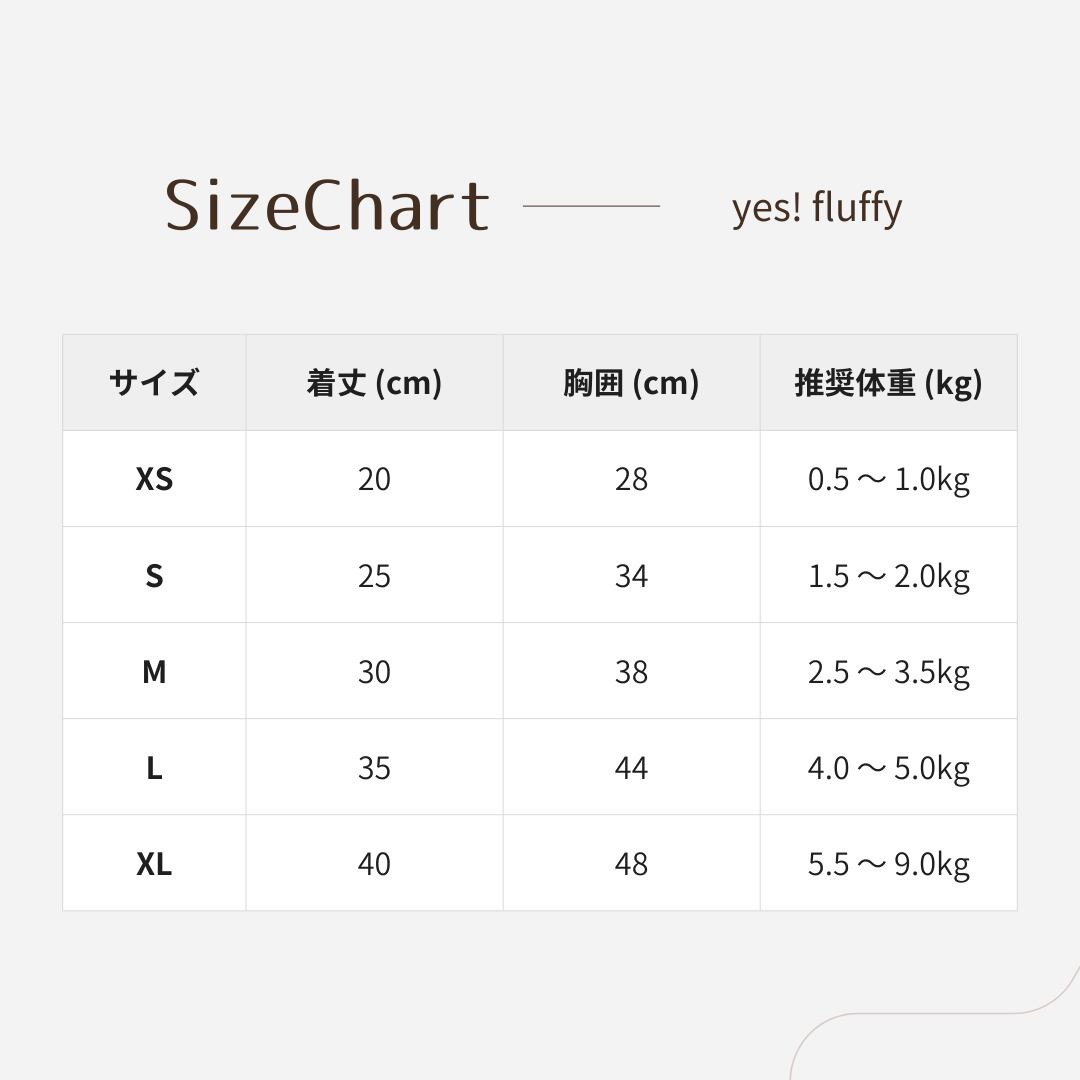Select the length value 20 cell

point(374,479)
